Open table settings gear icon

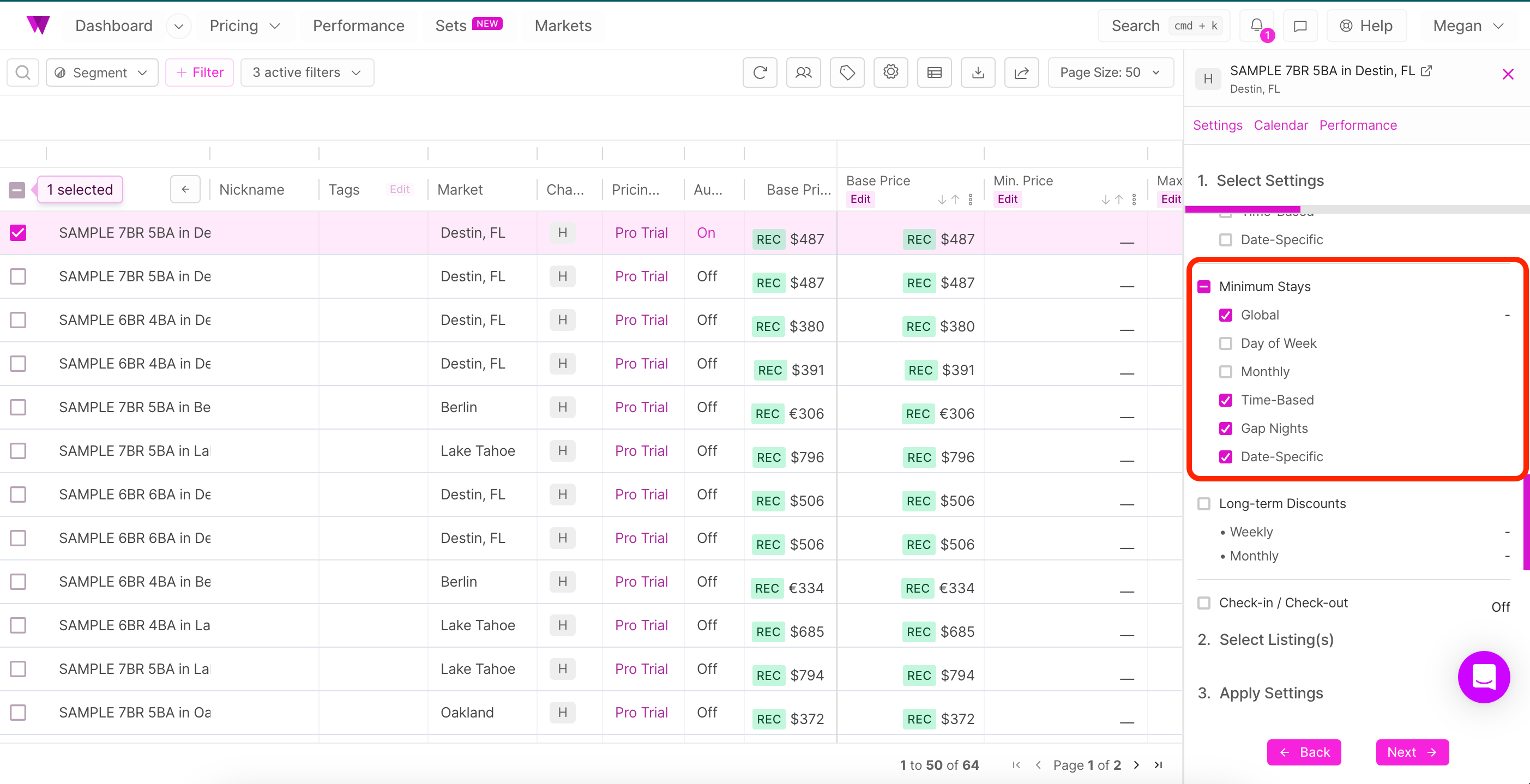[890, 73]
